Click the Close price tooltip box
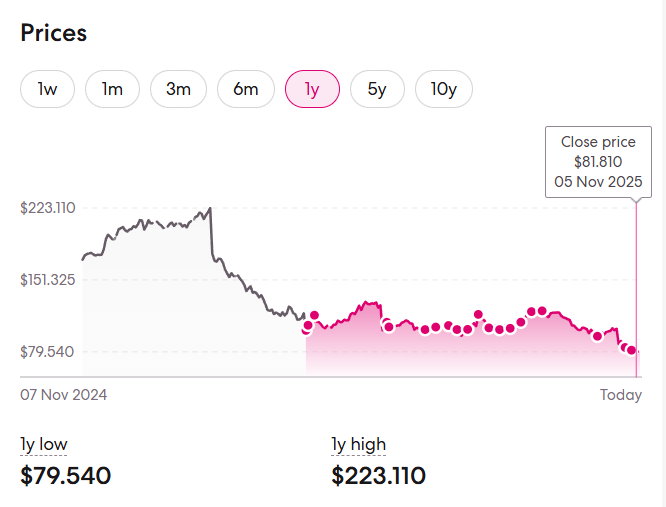This screenshot has width=666, height=507. (598, 162)
